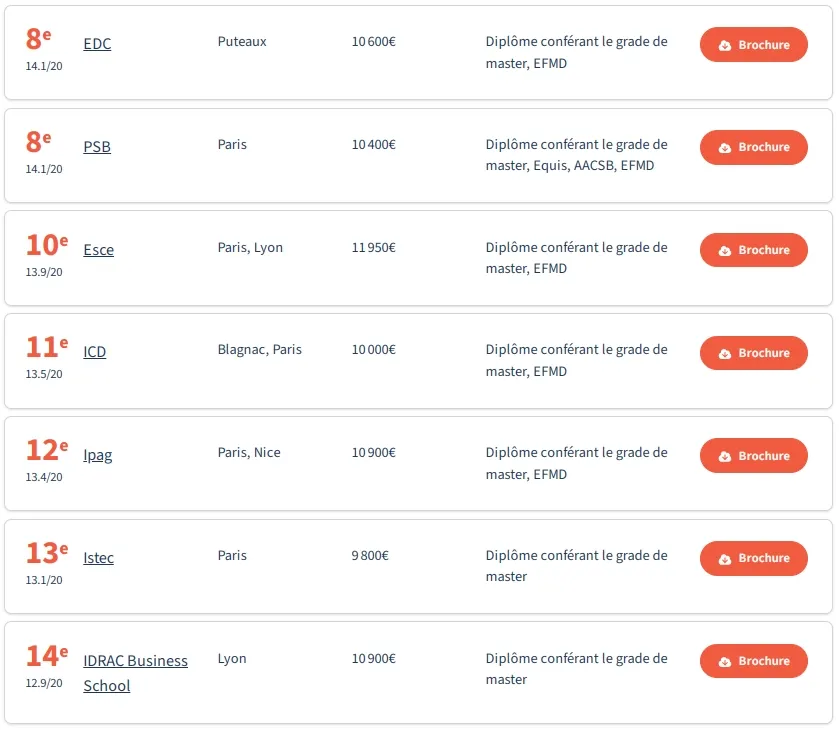Open the IDRAC Business School link

135,673
